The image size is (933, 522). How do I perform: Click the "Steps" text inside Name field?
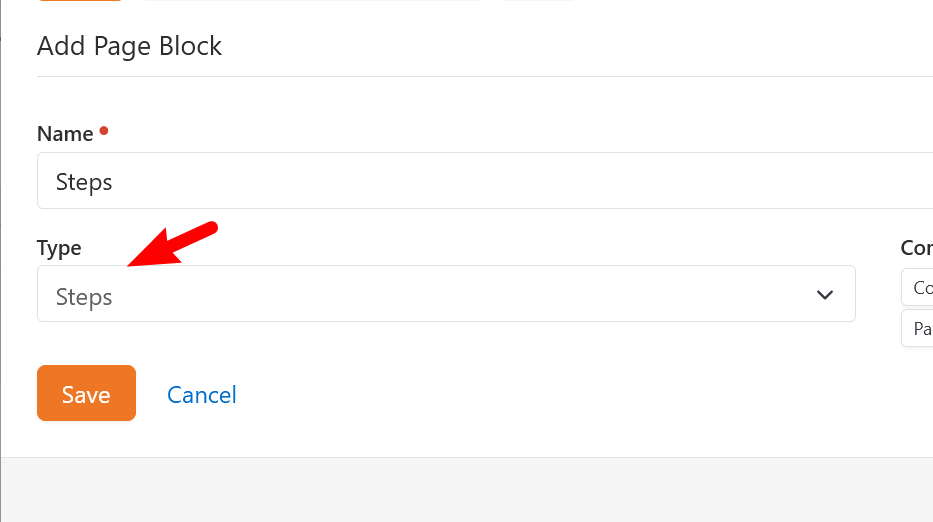[84, 182]
